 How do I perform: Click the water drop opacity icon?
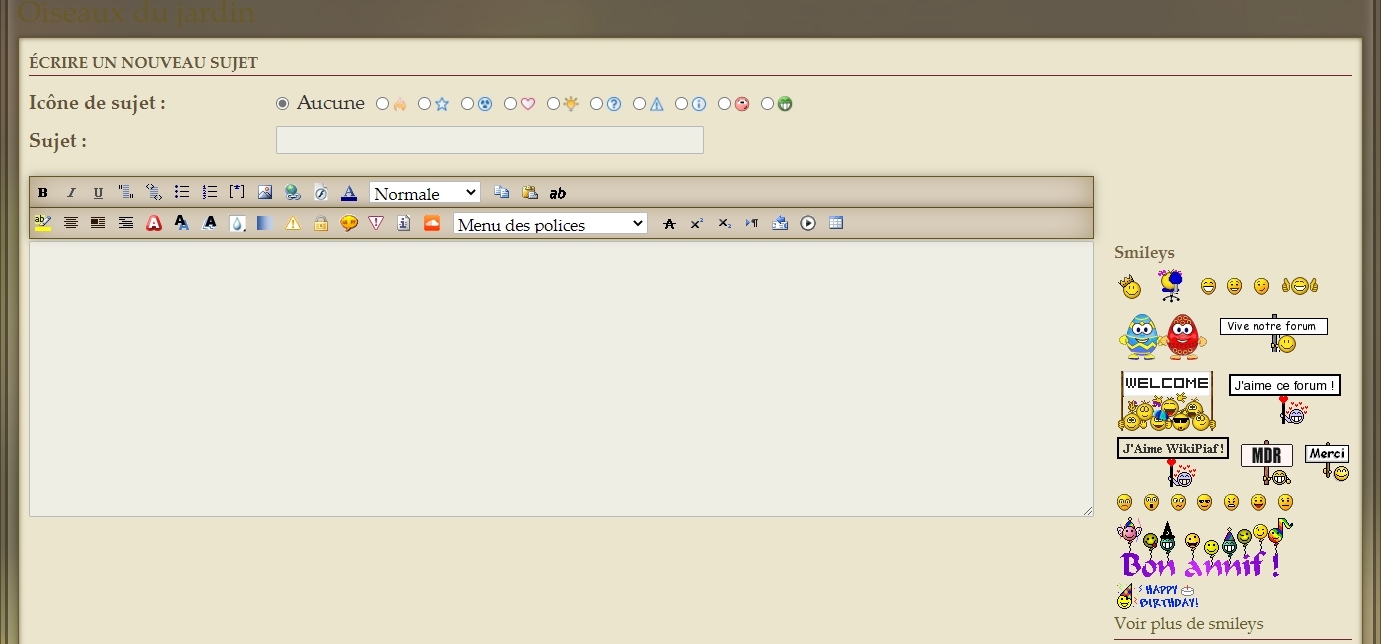point(237,223)
